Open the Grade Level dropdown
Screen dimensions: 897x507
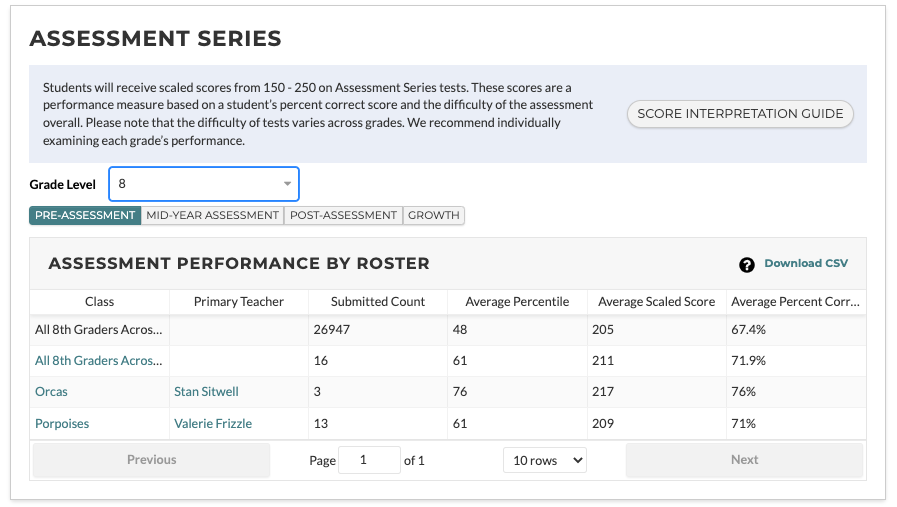click(x=204, y=184)
